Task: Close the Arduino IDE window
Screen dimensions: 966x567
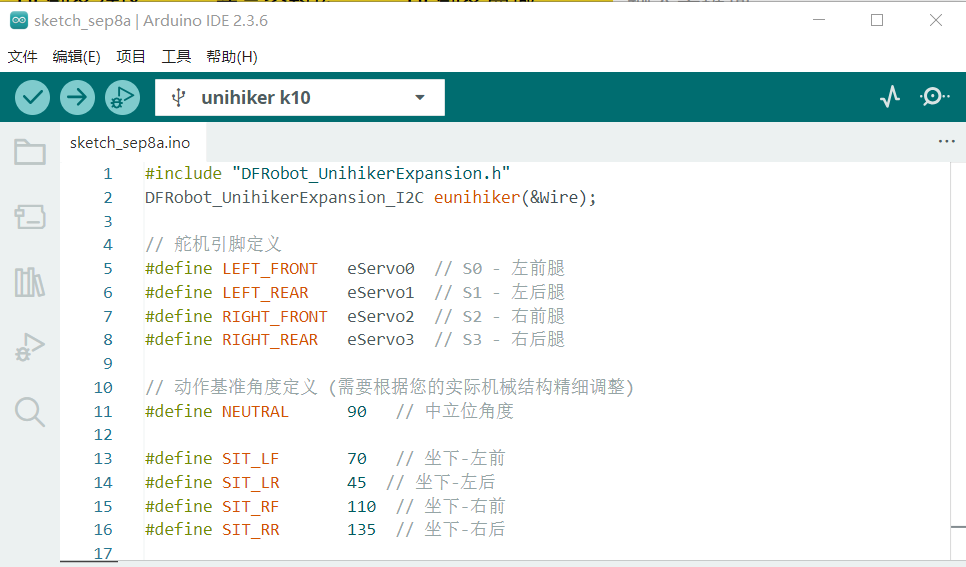Action: (935, 20)
